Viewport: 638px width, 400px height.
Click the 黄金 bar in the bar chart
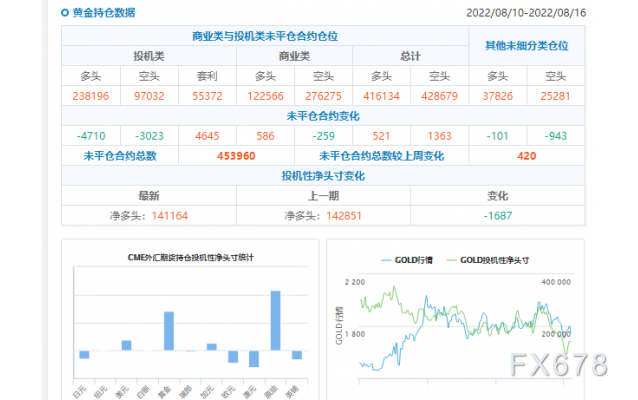[x=169, y=331]
